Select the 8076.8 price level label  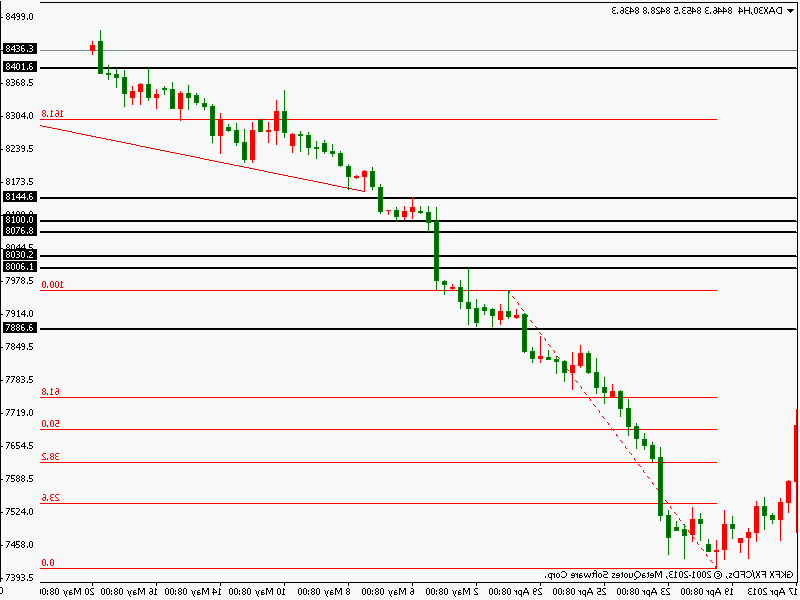pyautogui.click(x=19, y=231)
